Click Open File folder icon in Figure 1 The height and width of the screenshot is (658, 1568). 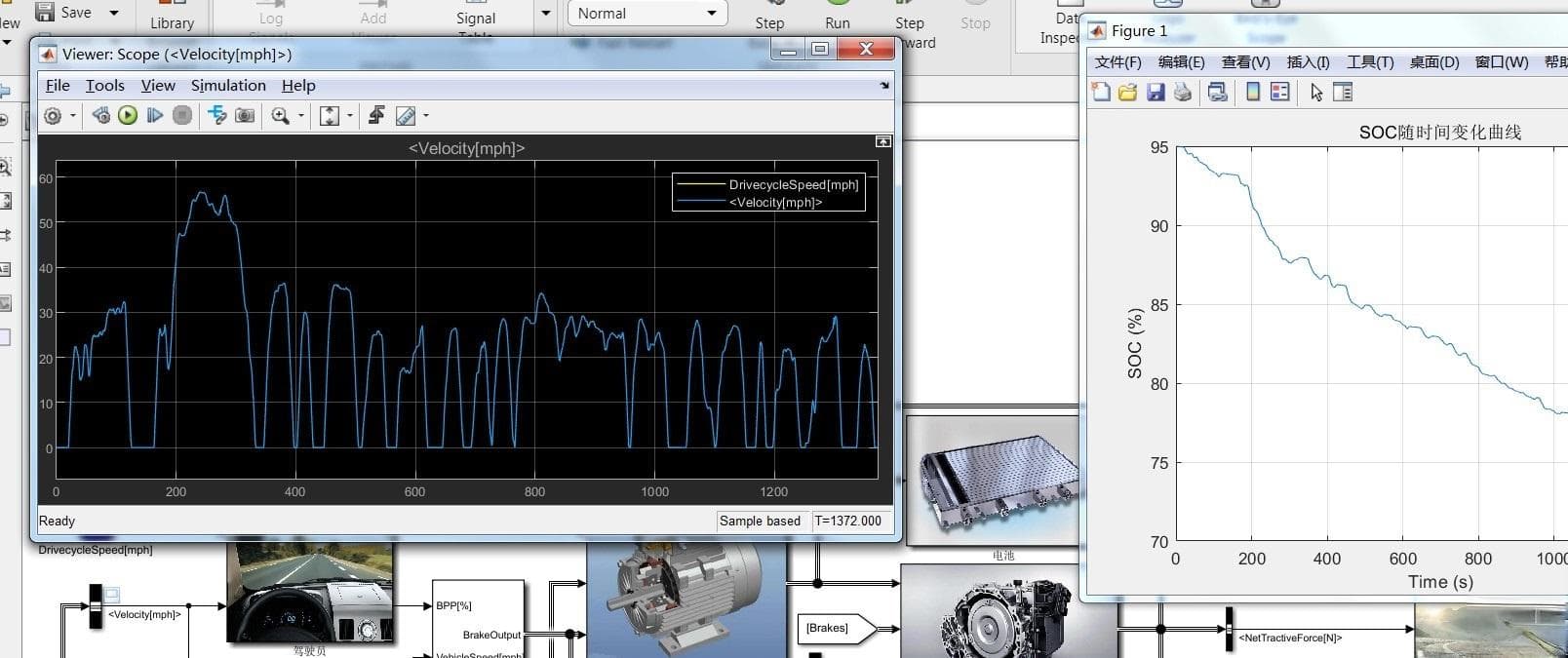click(x=1128, y=92)
